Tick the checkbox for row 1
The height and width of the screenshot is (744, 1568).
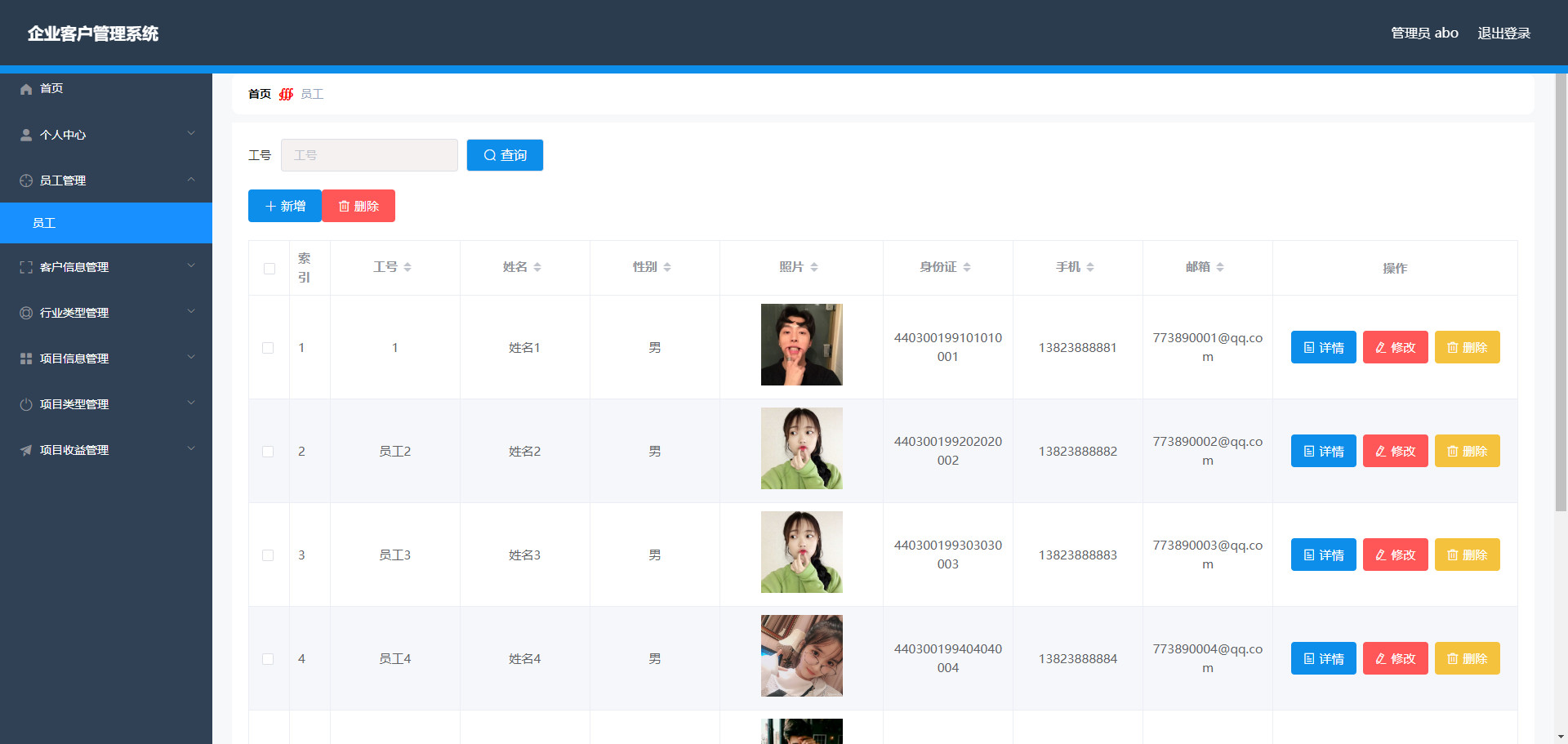[268, 348]
